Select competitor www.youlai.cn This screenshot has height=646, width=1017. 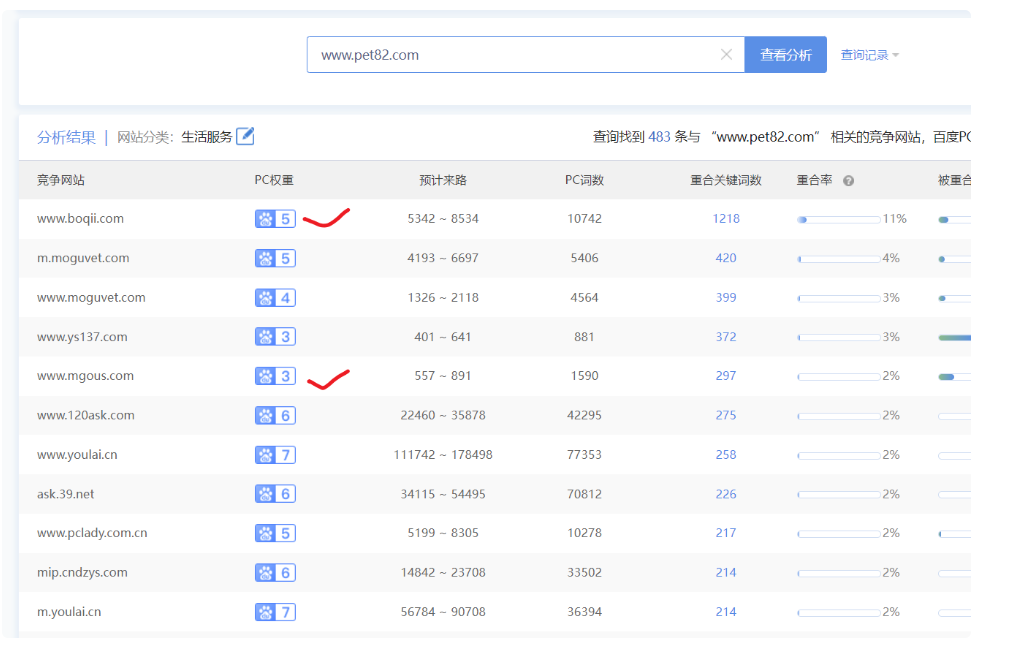[77, 455]
